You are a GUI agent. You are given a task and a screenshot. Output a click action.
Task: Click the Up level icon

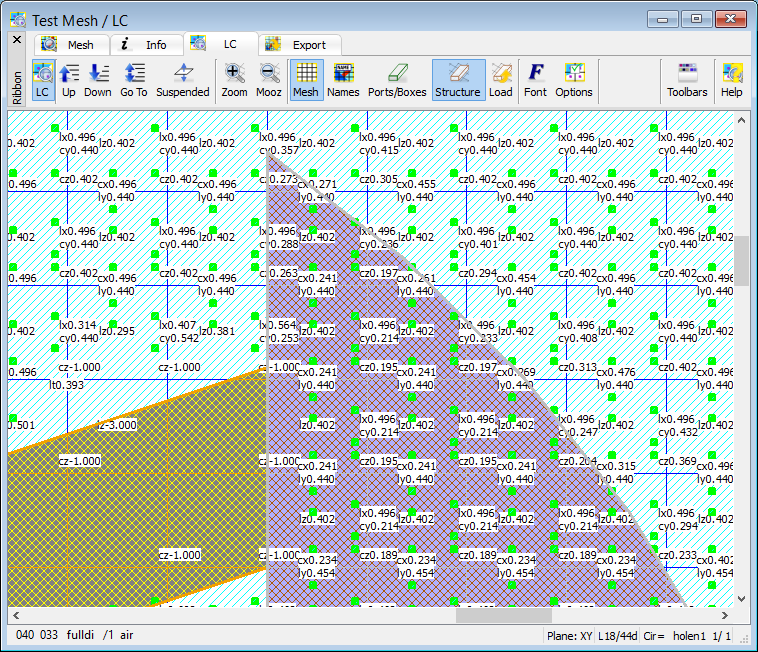pyautogui.click(x=69, y=80)
